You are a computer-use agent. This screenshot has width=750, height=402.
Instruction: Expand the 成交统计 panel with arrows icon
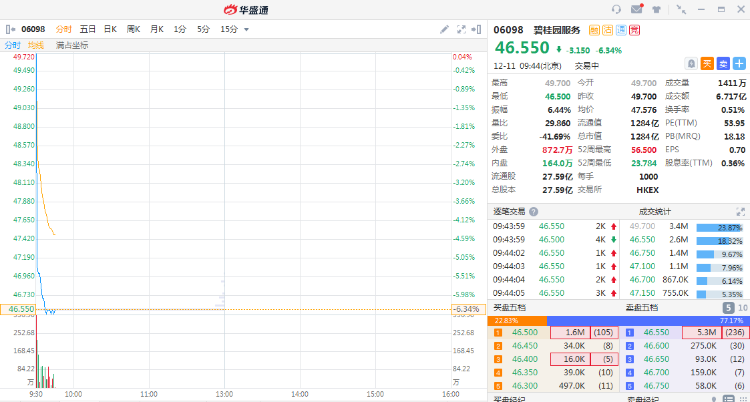click(x=740, y=212)
